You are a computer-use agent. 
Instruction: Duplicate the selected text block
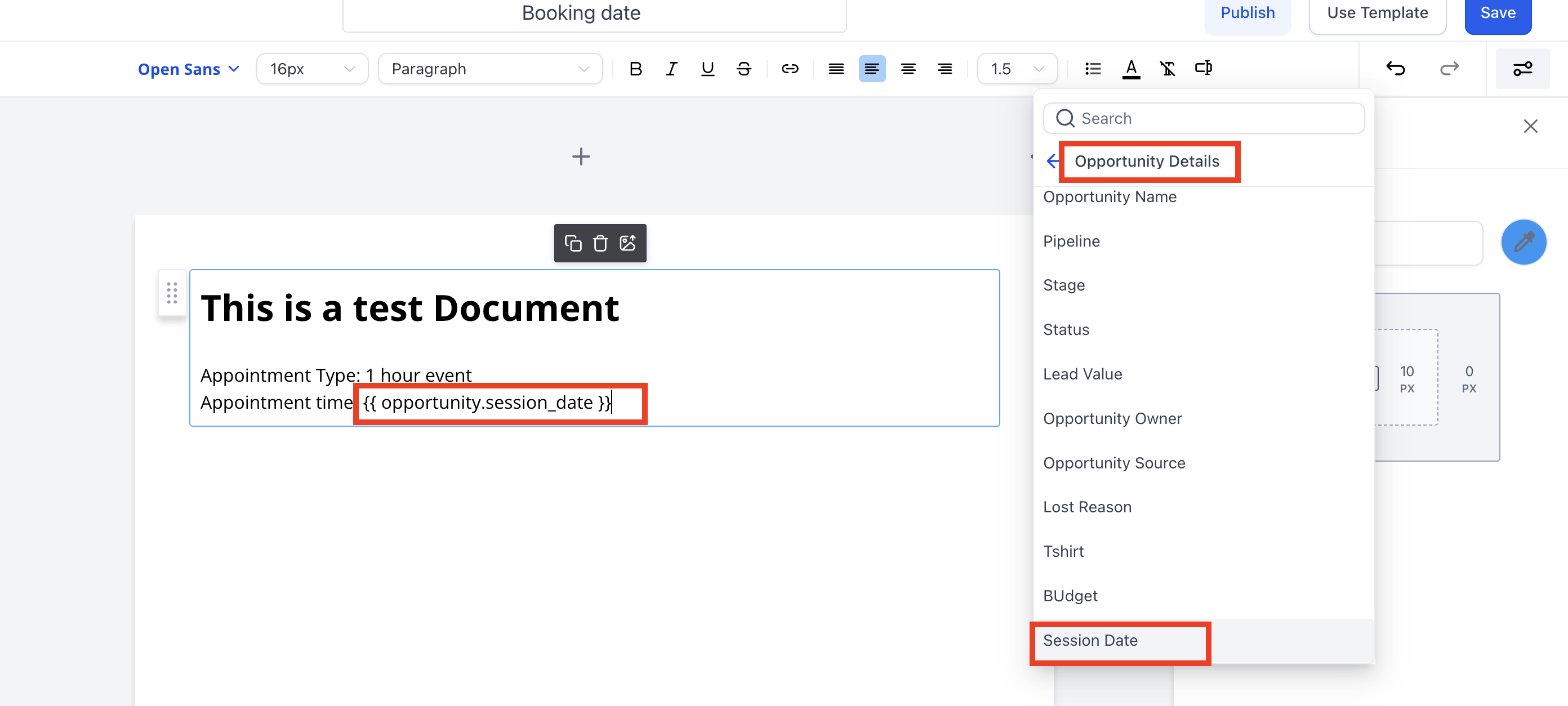[x=573, y=243]
